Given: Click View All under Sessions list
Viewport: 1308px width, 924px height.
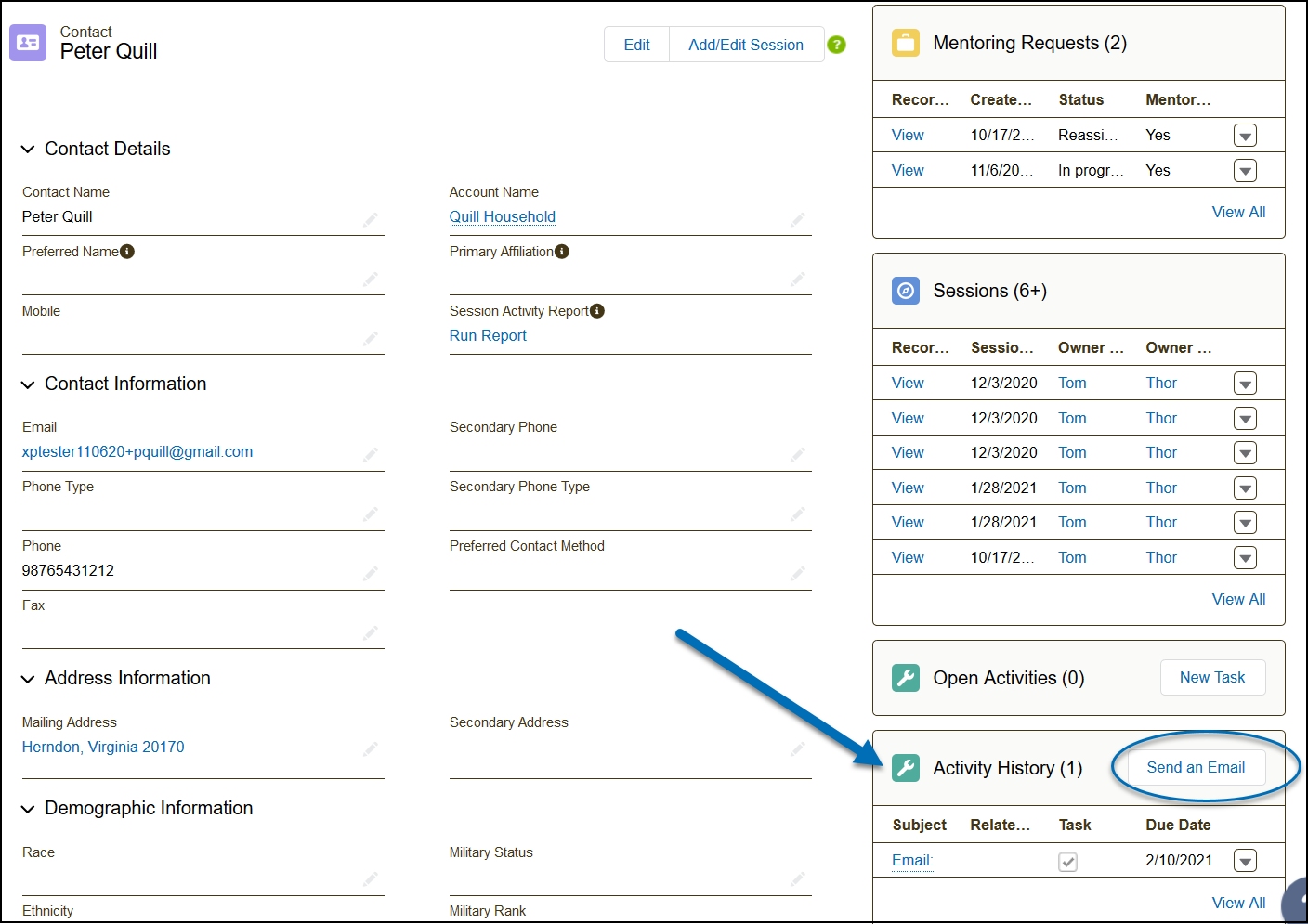Looking at the screenshot, I should [1237, 599].
